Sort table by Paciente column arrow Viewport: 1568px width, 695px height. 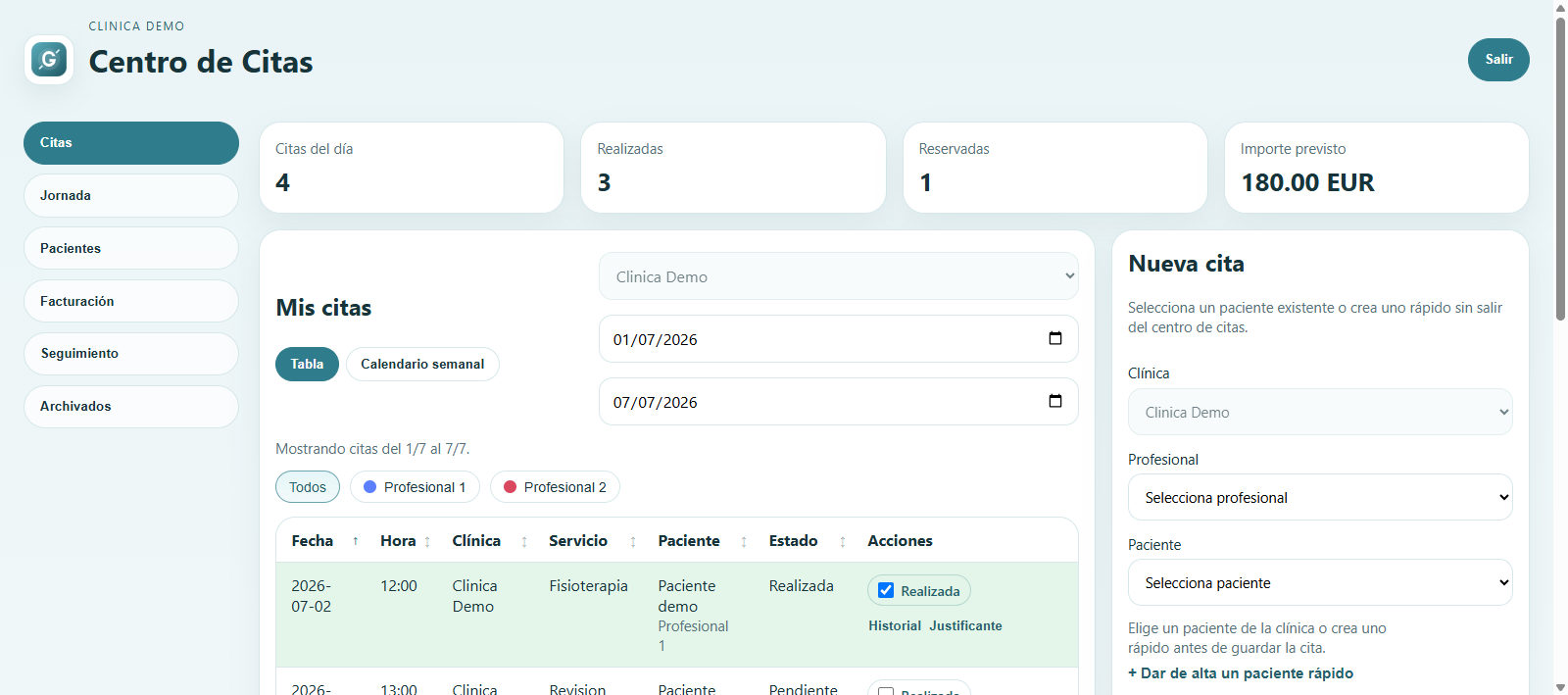click(744, 541)
